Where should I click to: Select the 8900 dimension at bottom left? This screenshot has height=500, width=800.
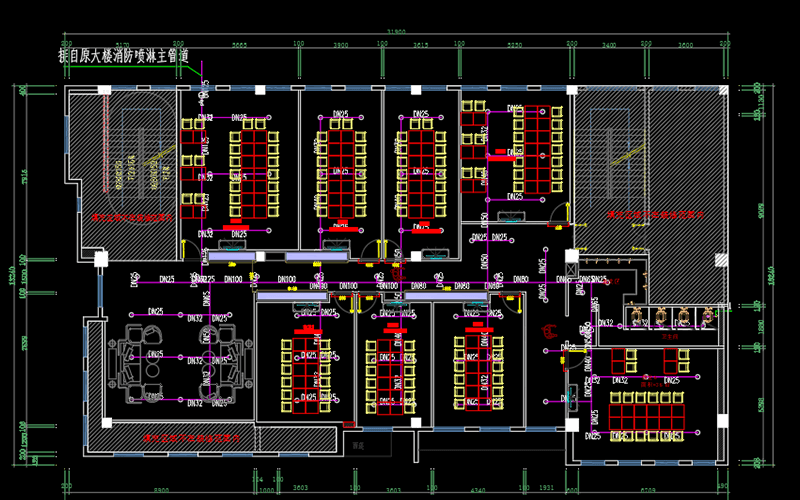tap(160, 492)
